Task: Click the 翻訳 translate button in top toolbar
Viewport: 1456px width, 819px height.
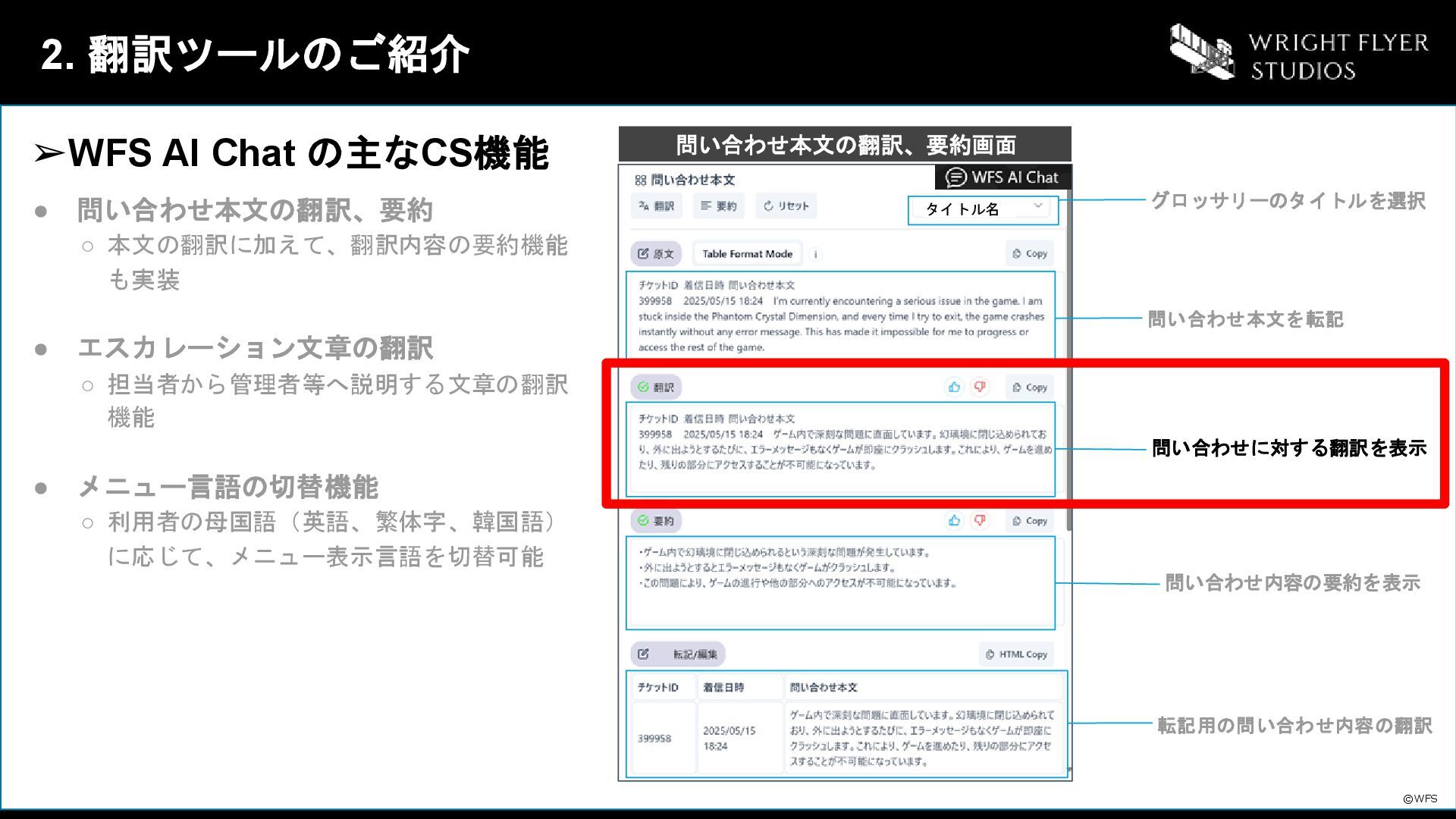Action: coord(657,206)
